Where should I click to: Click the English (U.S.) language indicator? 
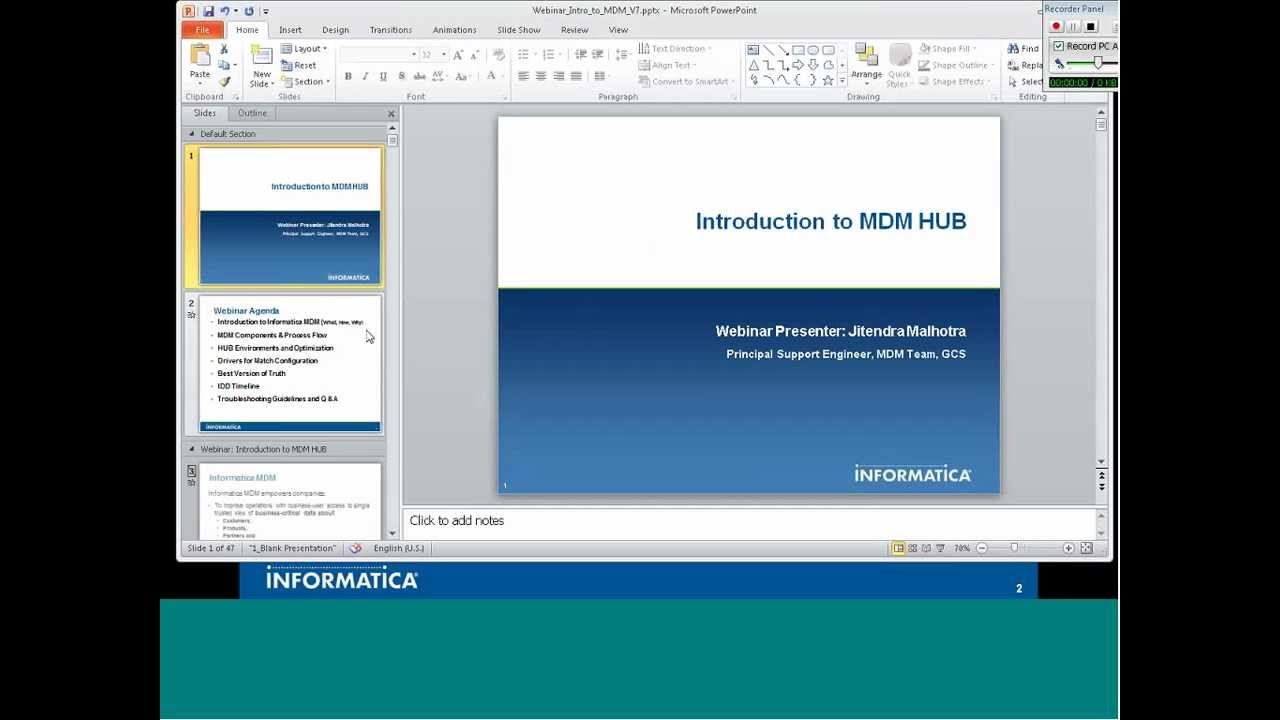[x=399, y=548]
